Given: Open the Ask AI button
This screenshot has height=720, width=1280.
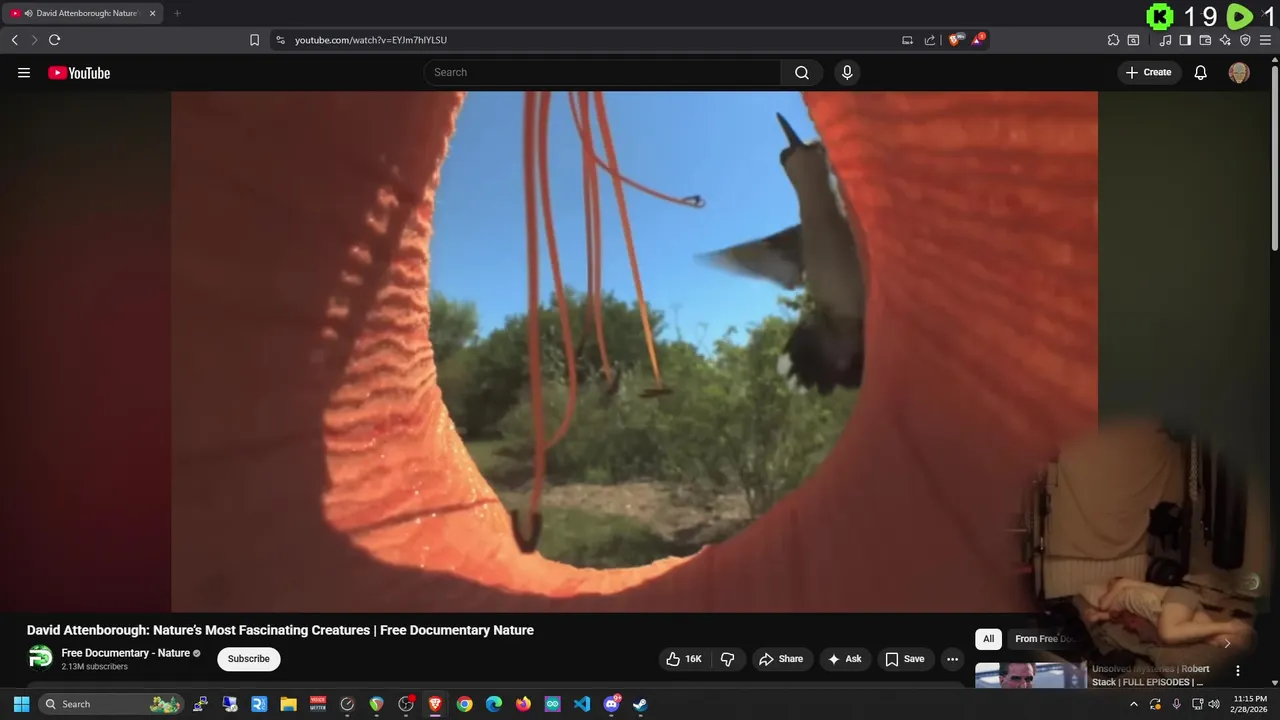Looking at the screenshot, I should tap(845, 659).
